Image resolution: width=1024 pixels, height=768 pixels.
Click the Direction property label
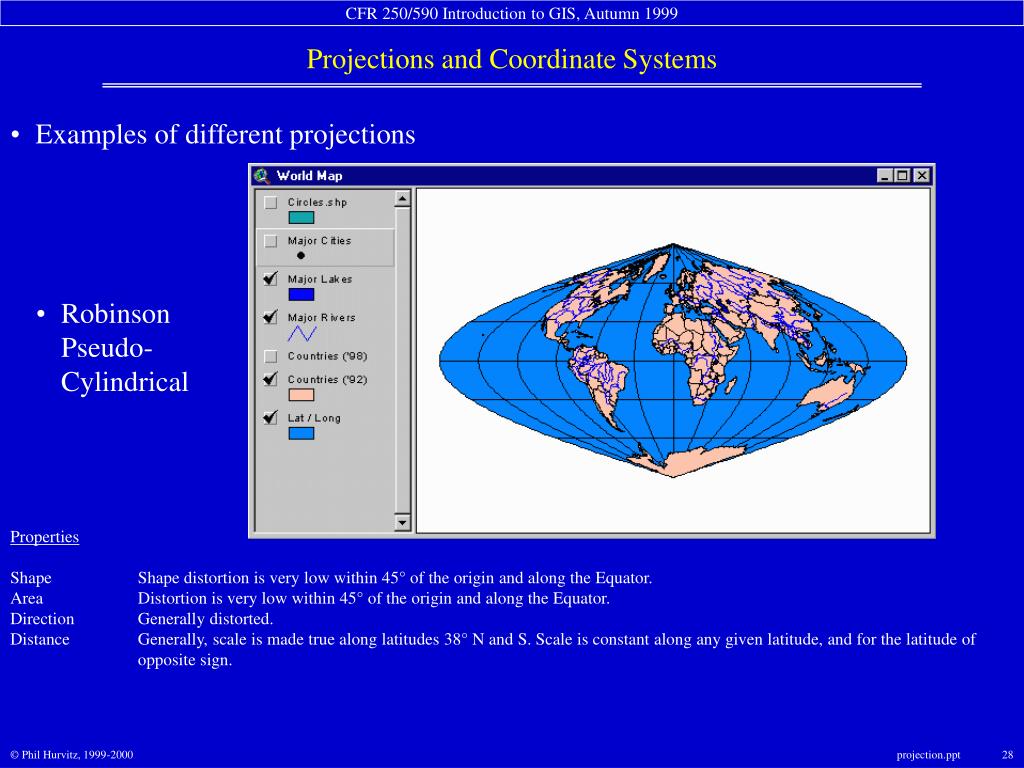click(x=42, y=618)
